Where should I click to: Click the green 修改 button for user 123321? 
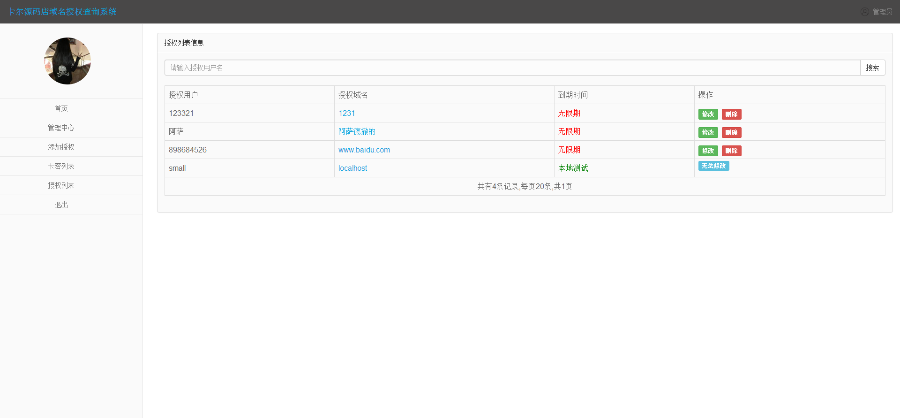click(x=708, y=114)
